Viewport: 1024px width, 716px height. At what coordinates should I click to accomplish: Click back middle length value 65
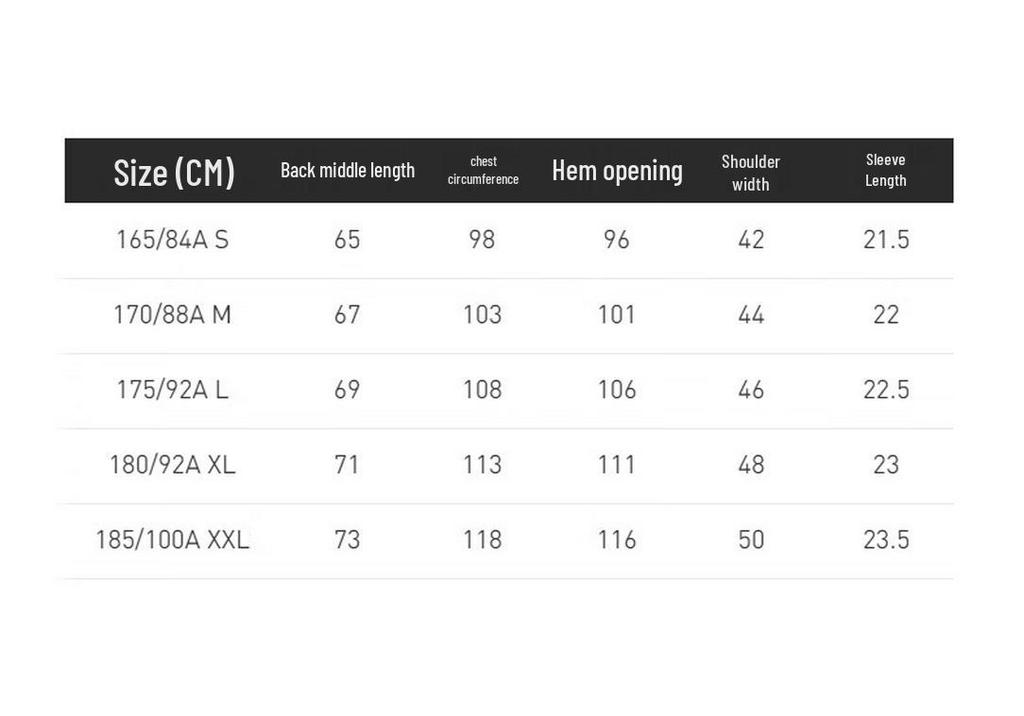coord(347,240)
